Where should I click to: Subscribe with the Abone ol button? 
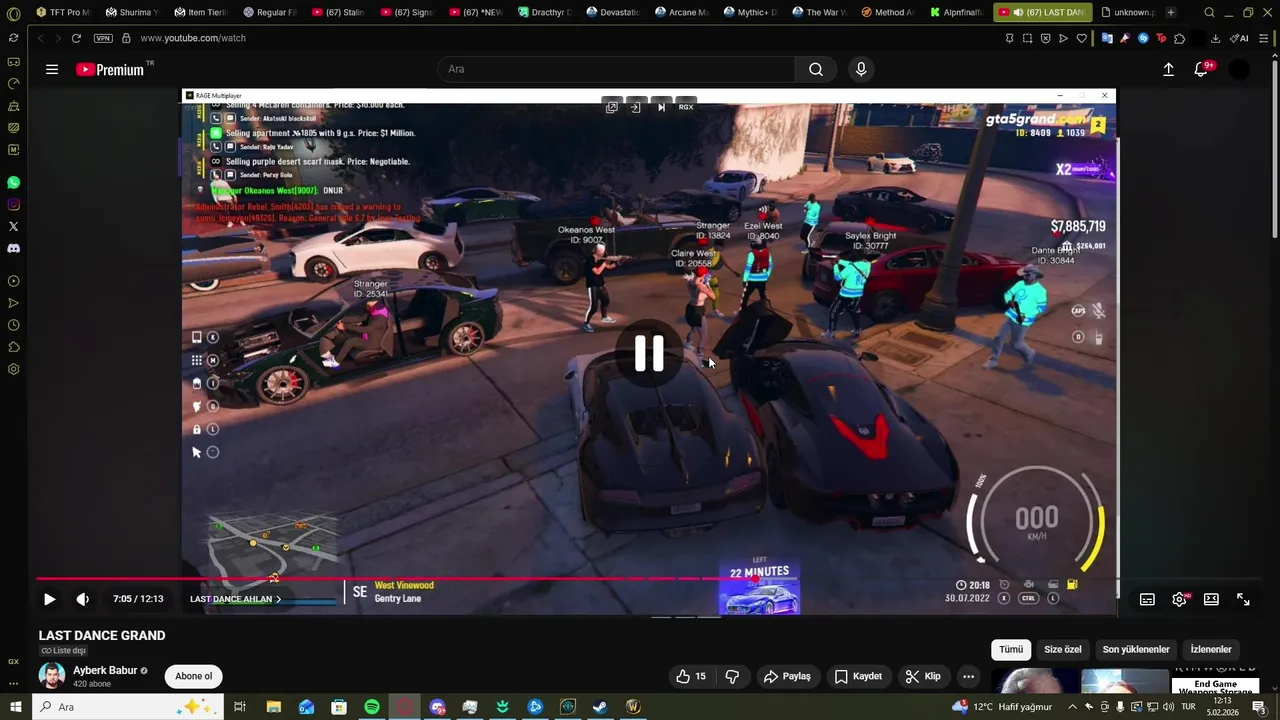(193, 676)
